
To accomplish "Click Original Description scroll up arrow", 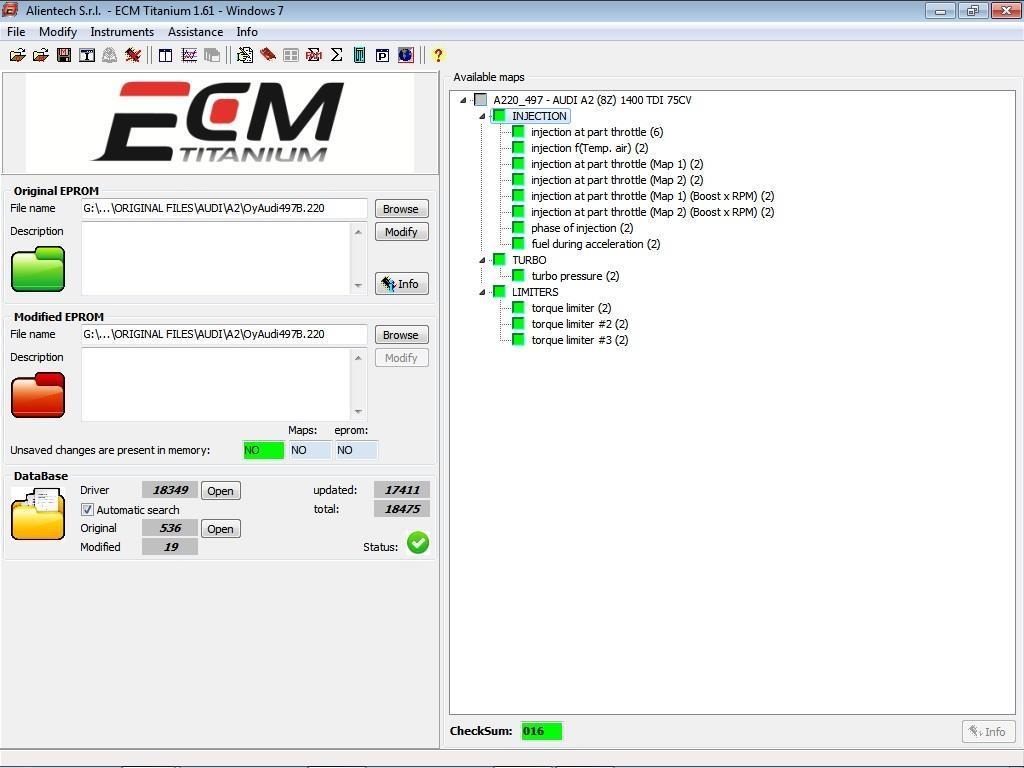I will [x=358, y=232].
